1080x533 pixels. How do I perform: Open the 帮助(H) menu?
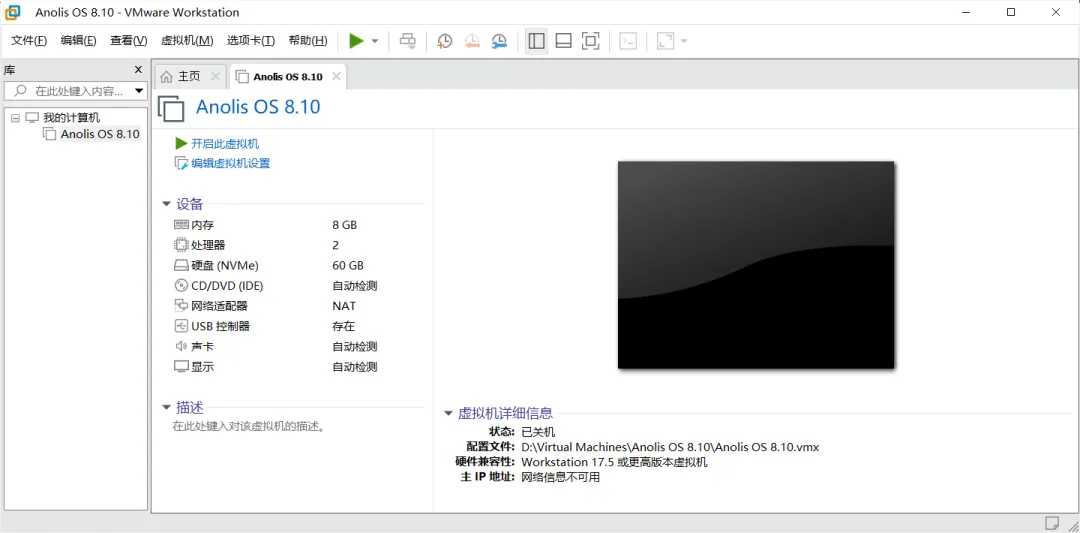coord(308,41)
